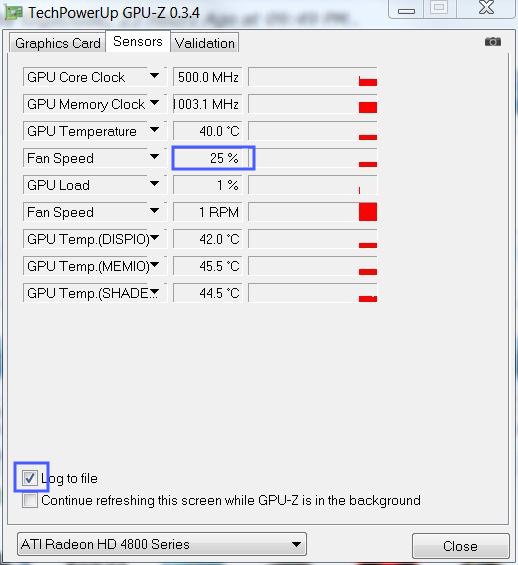The image size is (518, 565).
Task: Click the Fan Speed RPM history graph
Action: [313, 212]
